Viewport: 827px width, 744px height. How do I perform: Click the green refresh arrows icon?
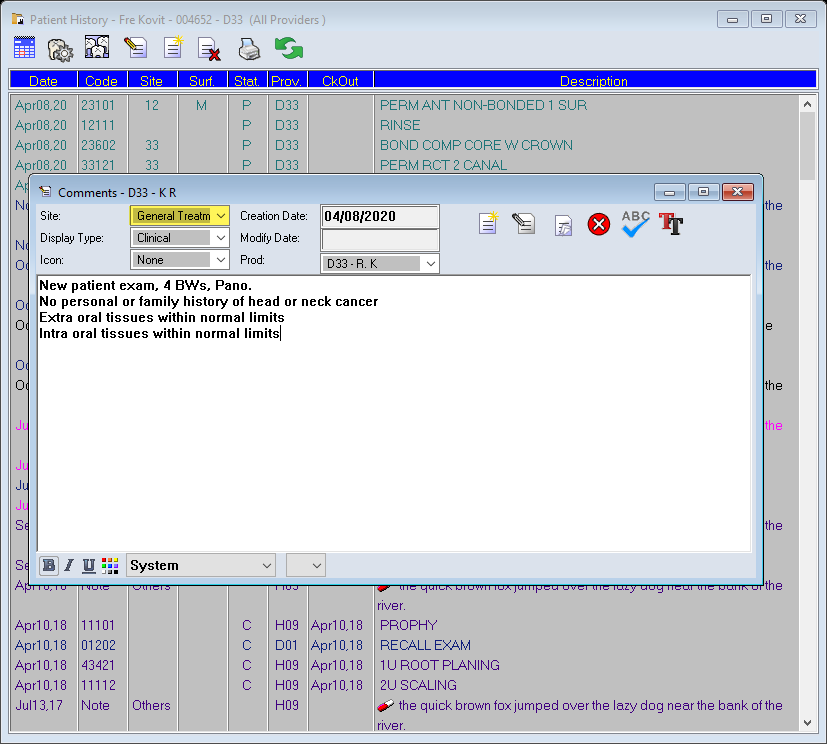pos(289,48)
